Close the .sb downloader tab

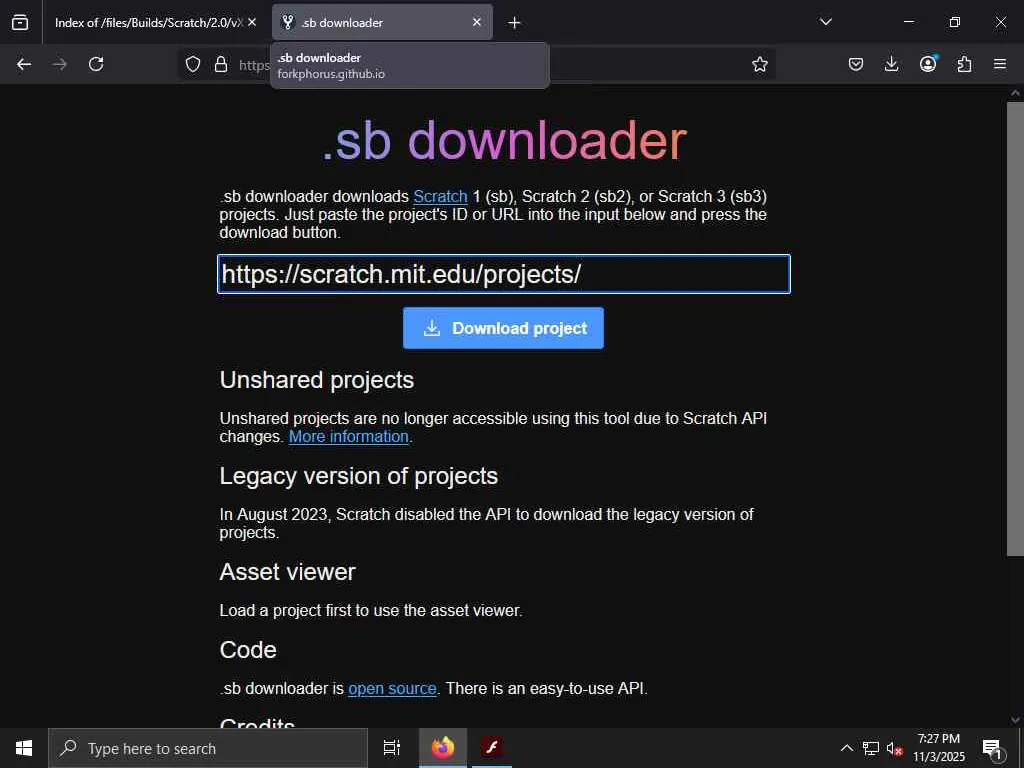coord(477,22)
